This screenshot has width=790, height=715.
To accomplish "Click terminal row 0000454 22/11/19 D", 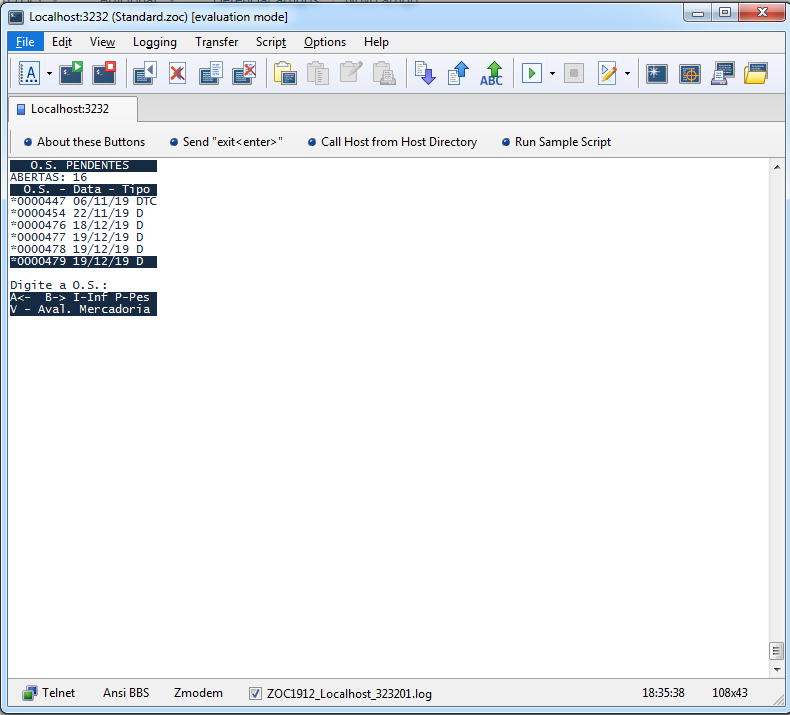I will coord(77,214).
